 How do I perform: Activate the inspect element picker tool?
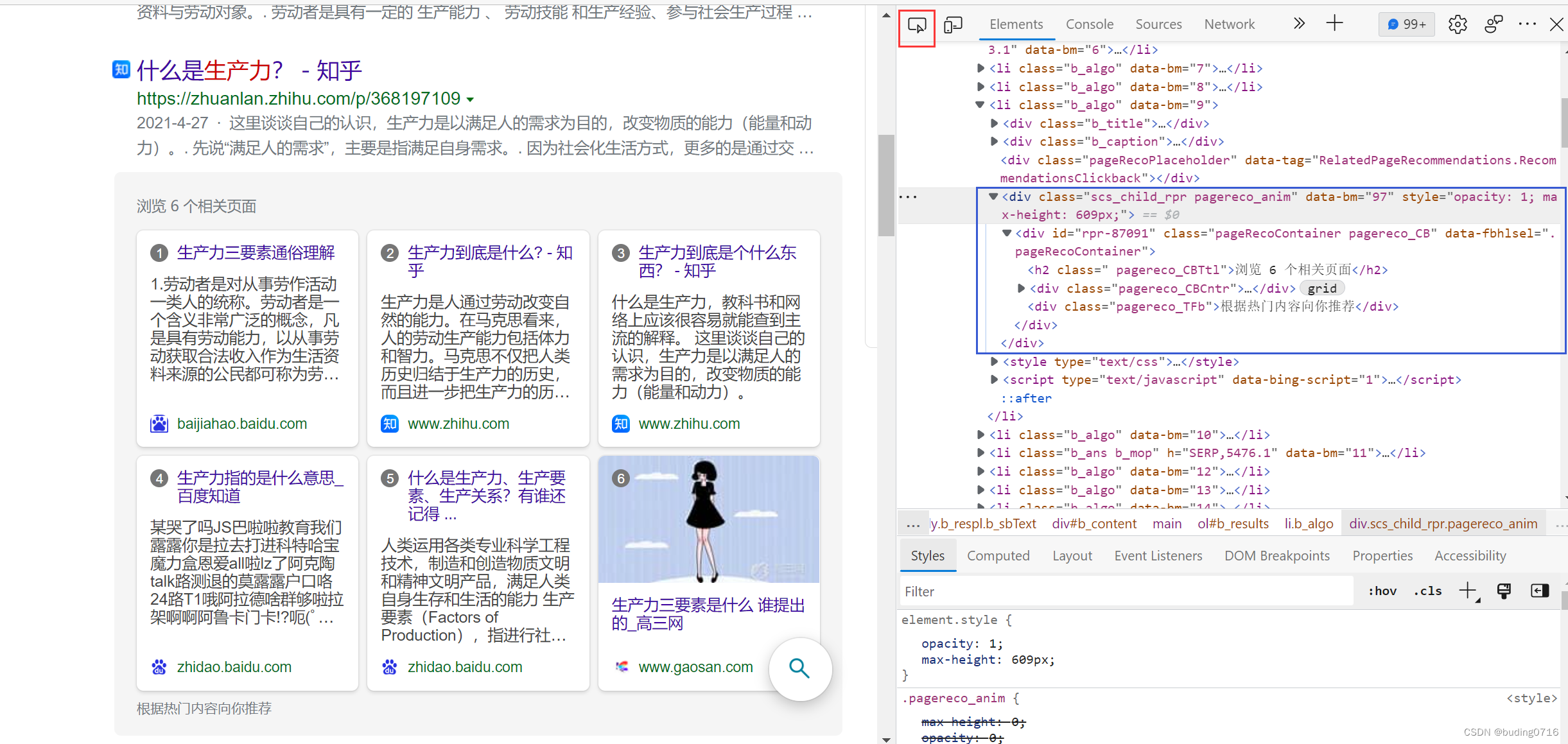916,25
